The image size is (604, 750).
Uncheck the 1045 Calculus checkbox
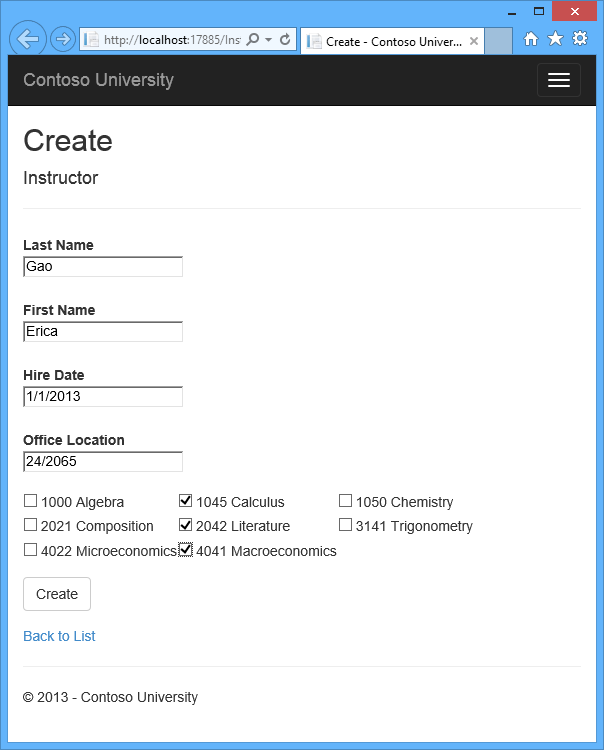click(186, 501)
